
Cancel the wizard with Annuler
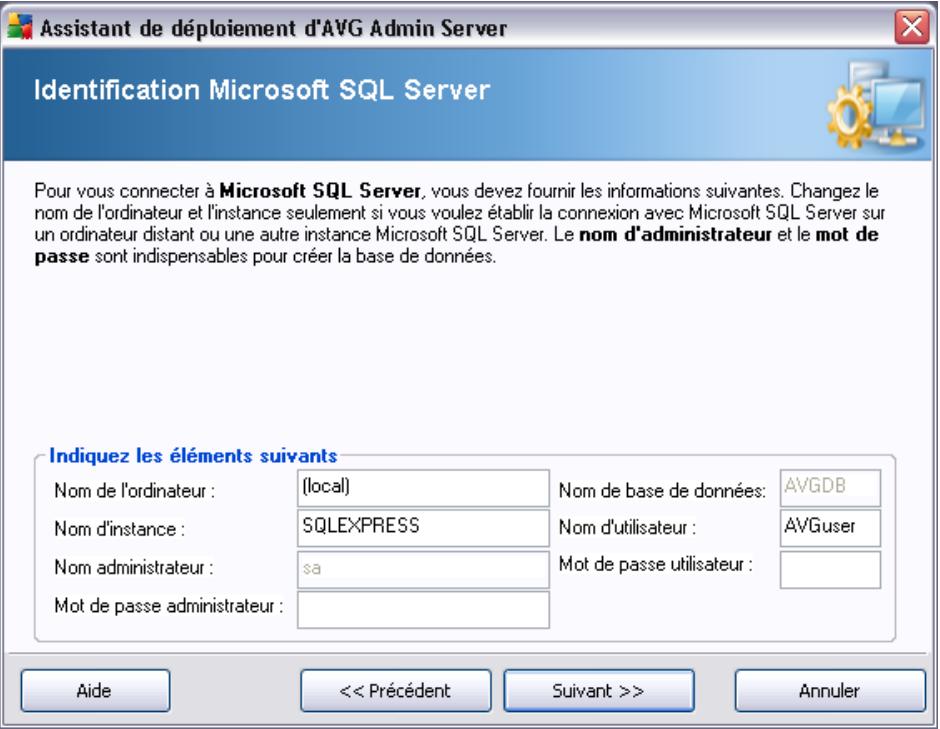(x=830, y=691)
